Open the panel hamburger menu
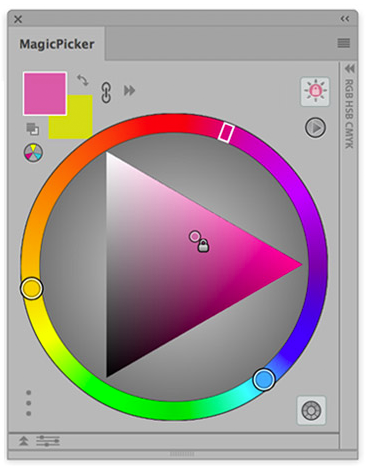Screen dimensions: 366x466 click(x=344, y=43)
